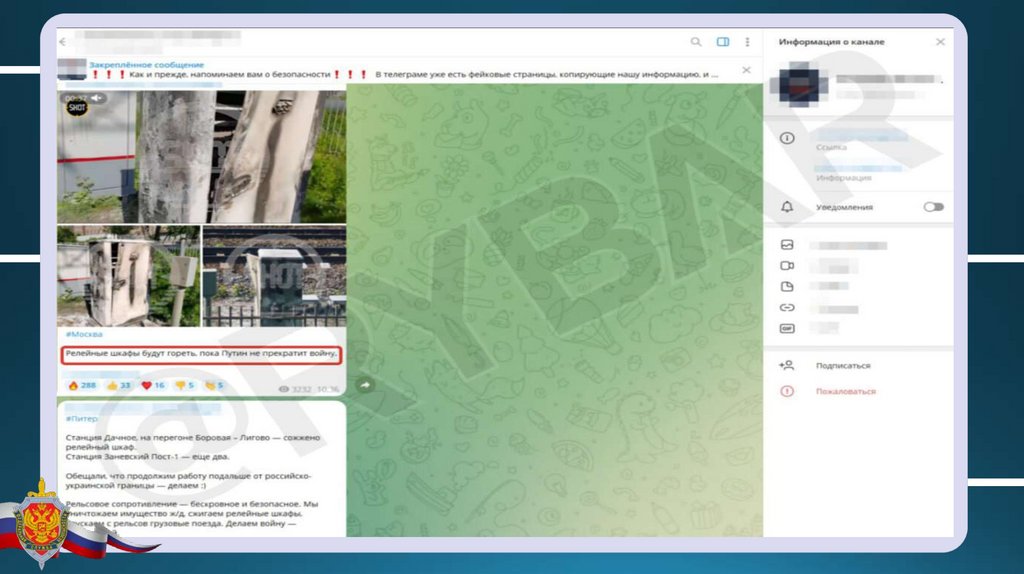The width and height of the screenshot is (1024, 574).
Task: Open the lower-right railway photo
Action: [274, 276]
